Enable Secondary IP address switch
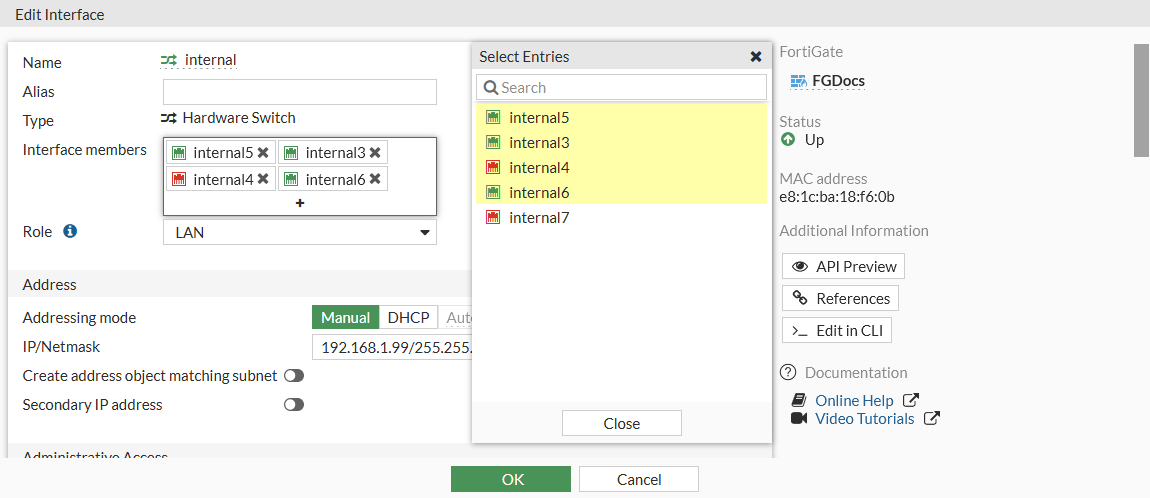 coord(294,405)
